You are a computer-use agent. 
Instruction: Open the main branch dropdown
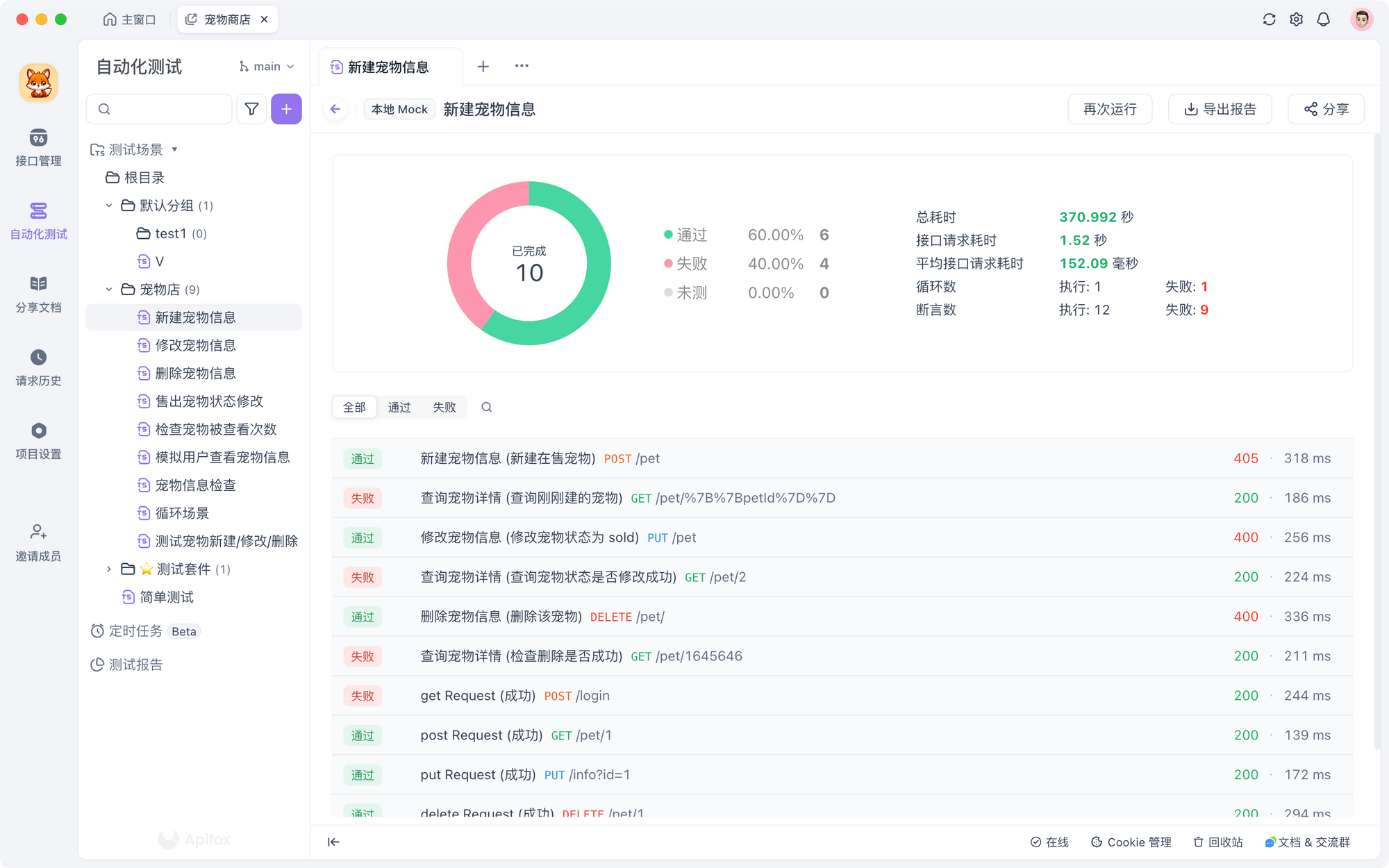(267, 67)
